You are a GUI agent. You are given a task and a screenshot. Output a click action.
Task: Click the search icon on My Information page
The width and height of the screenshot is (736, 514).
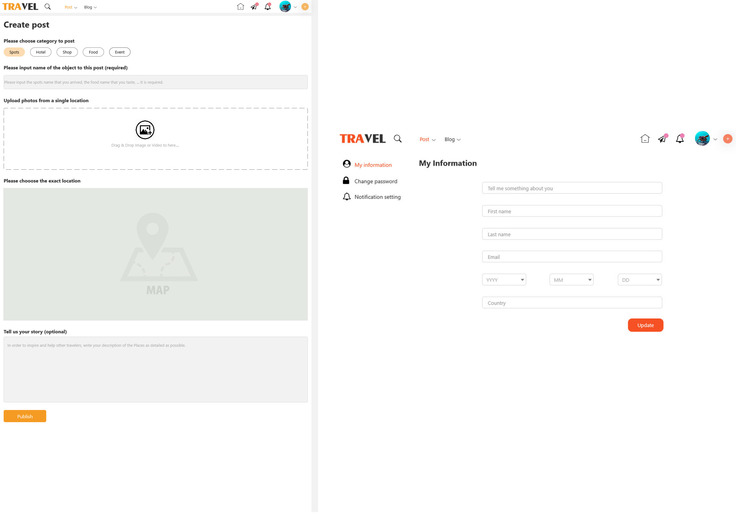pyautogui.click(x=398, y=139)
